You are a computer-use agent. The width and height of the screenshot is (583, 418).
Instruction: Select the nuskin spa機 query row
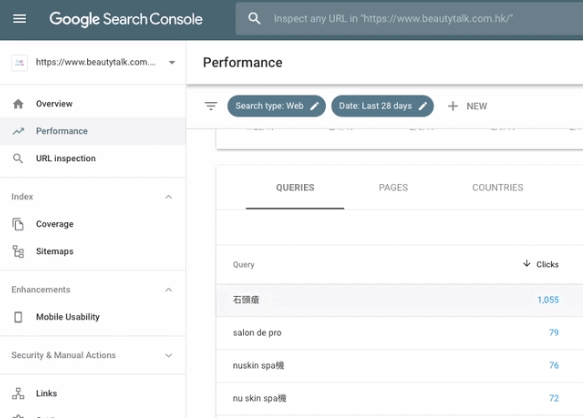click(399, 366)
